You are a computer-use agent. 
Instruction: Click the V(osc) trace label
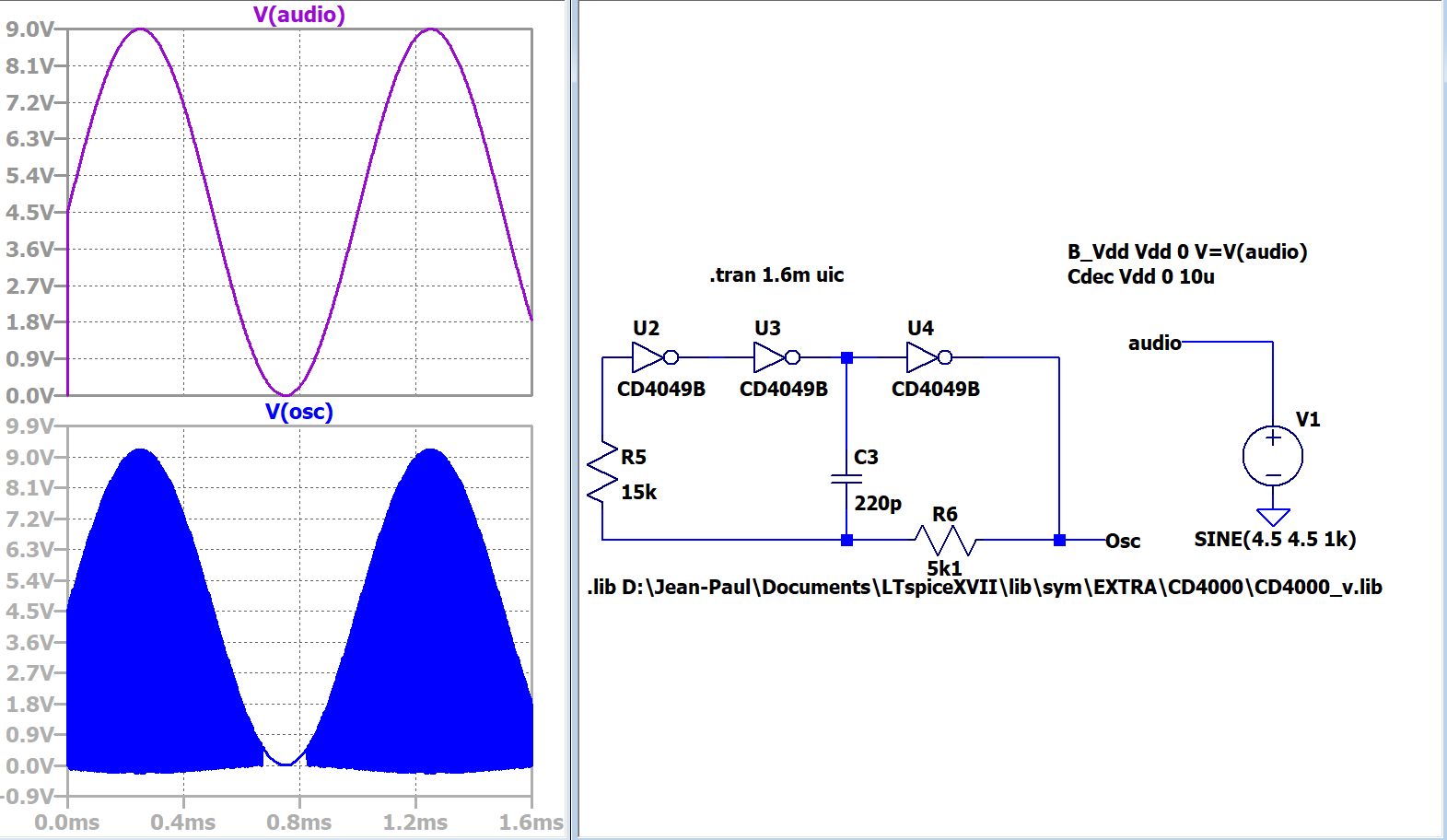point(299,412)
